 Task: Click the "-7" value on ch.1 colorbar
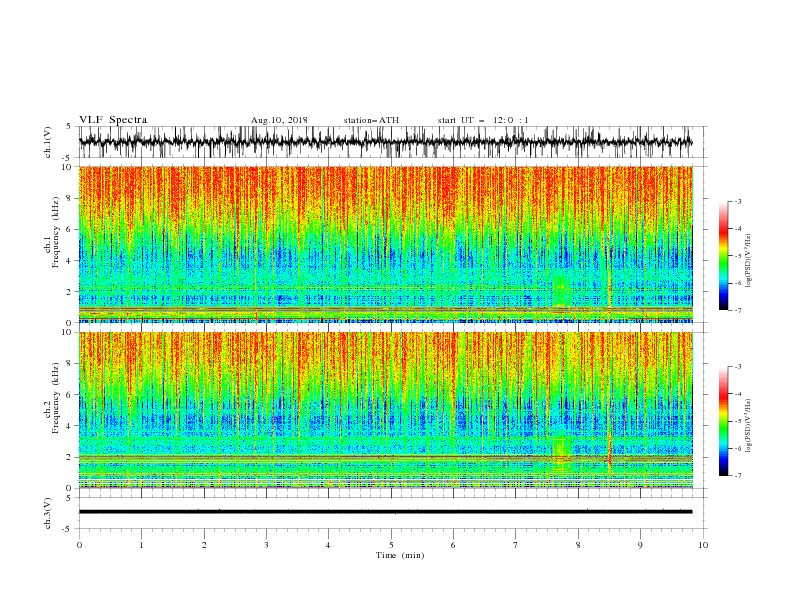(737, 310)
